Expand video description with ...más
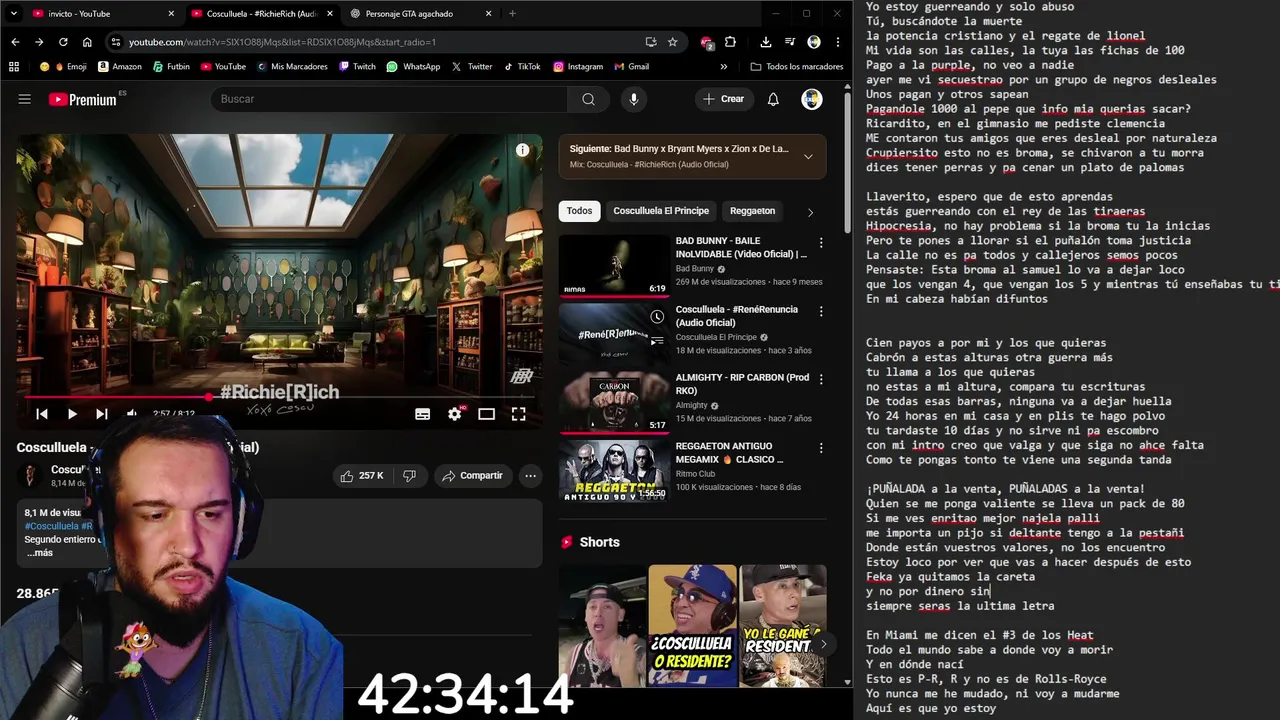Screen dimensions: 1280x720 point(41,553)
